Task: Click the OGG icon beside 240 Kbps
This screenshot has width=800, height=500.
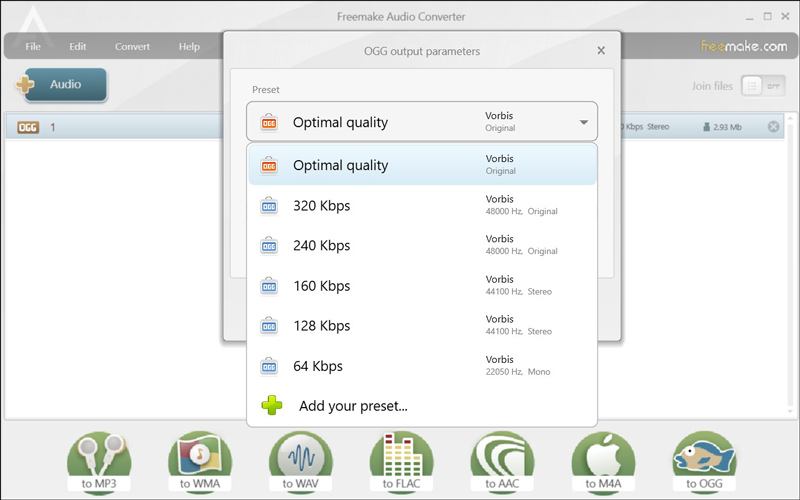Action: click(x=269, y=246)
